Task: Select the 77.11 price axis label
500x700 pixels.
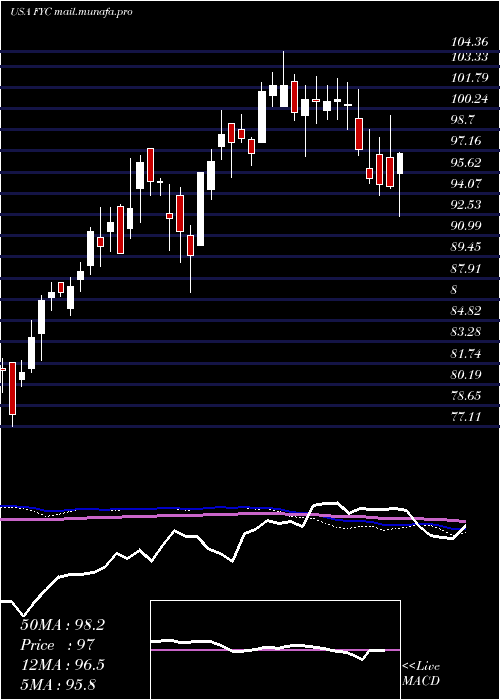Action: pos(467,417)
